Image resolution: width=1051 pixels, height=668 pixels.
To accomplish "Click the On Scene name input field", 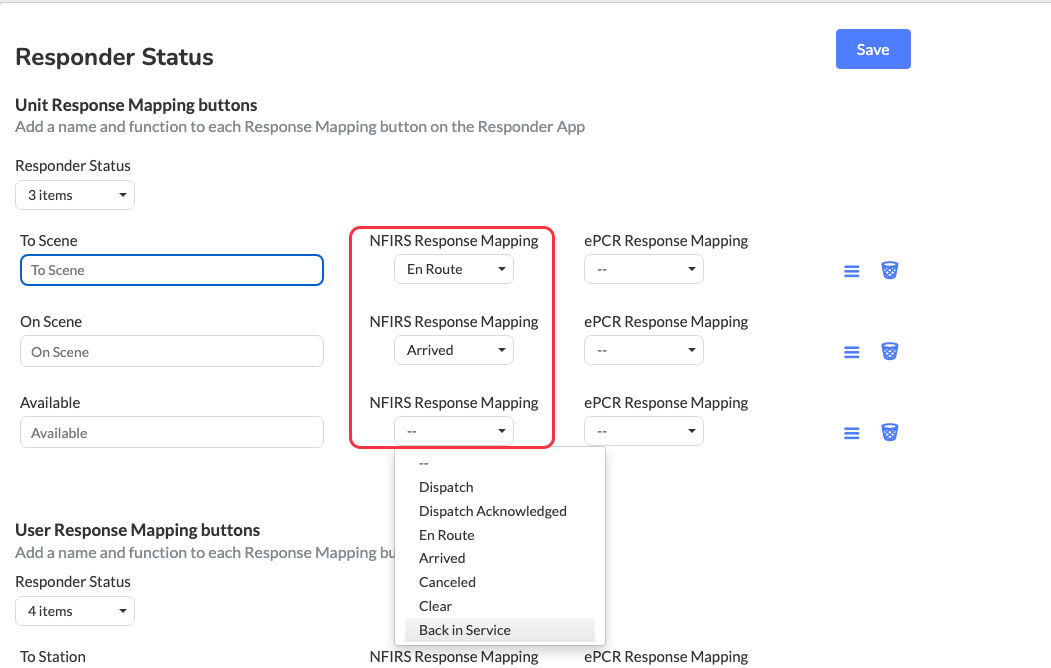I will 172,351.
